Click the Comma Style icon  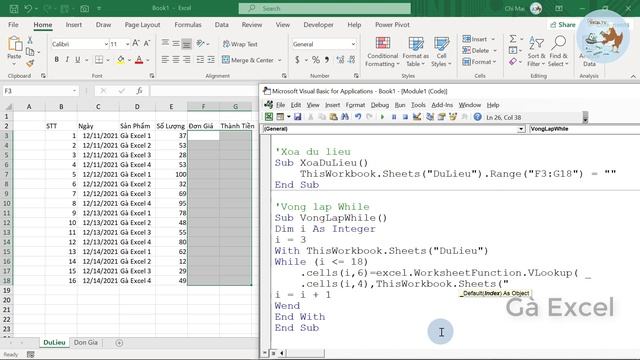[327, 60]
